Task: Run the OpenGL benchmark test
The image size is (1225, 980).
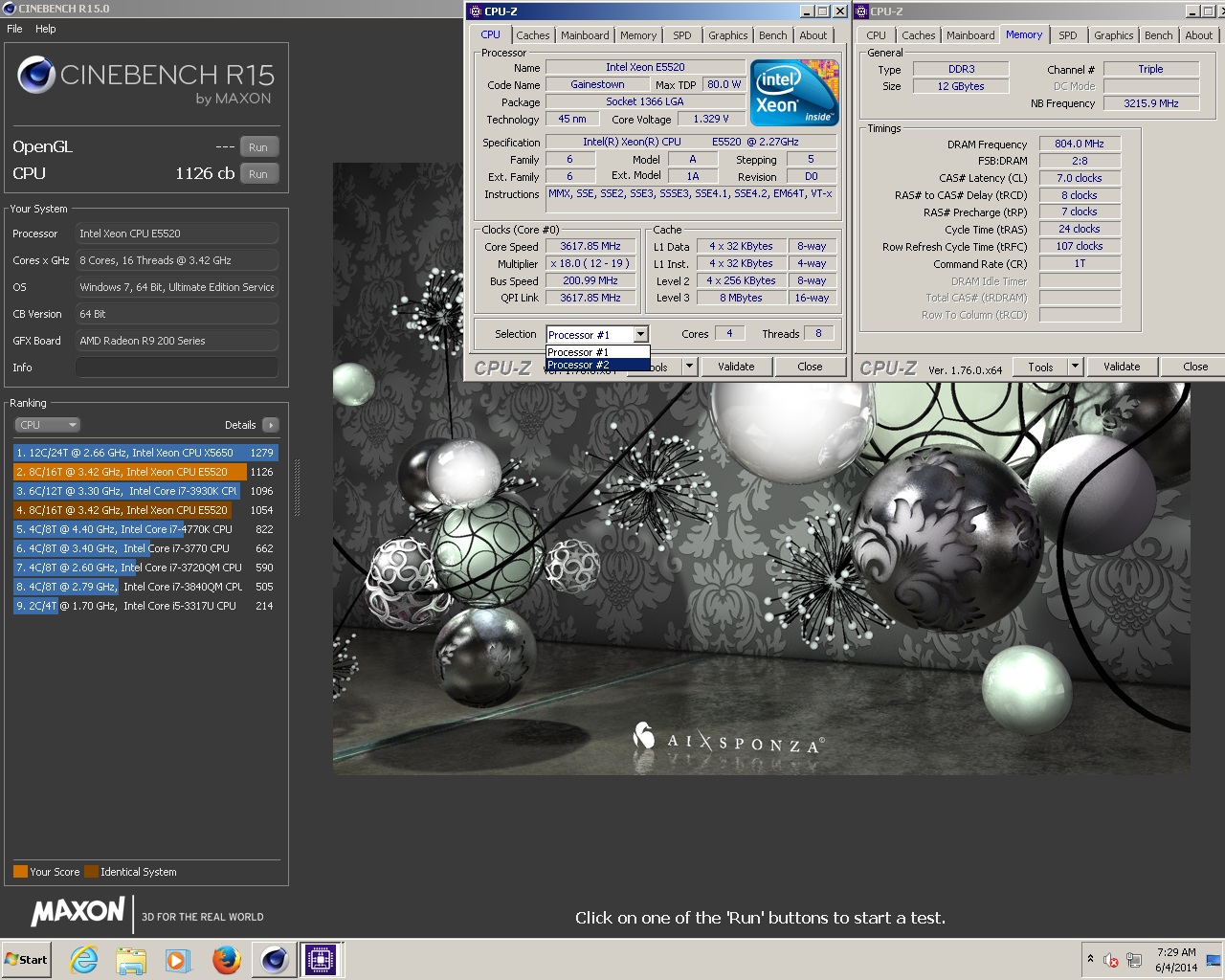Action: tap(258, 147)
